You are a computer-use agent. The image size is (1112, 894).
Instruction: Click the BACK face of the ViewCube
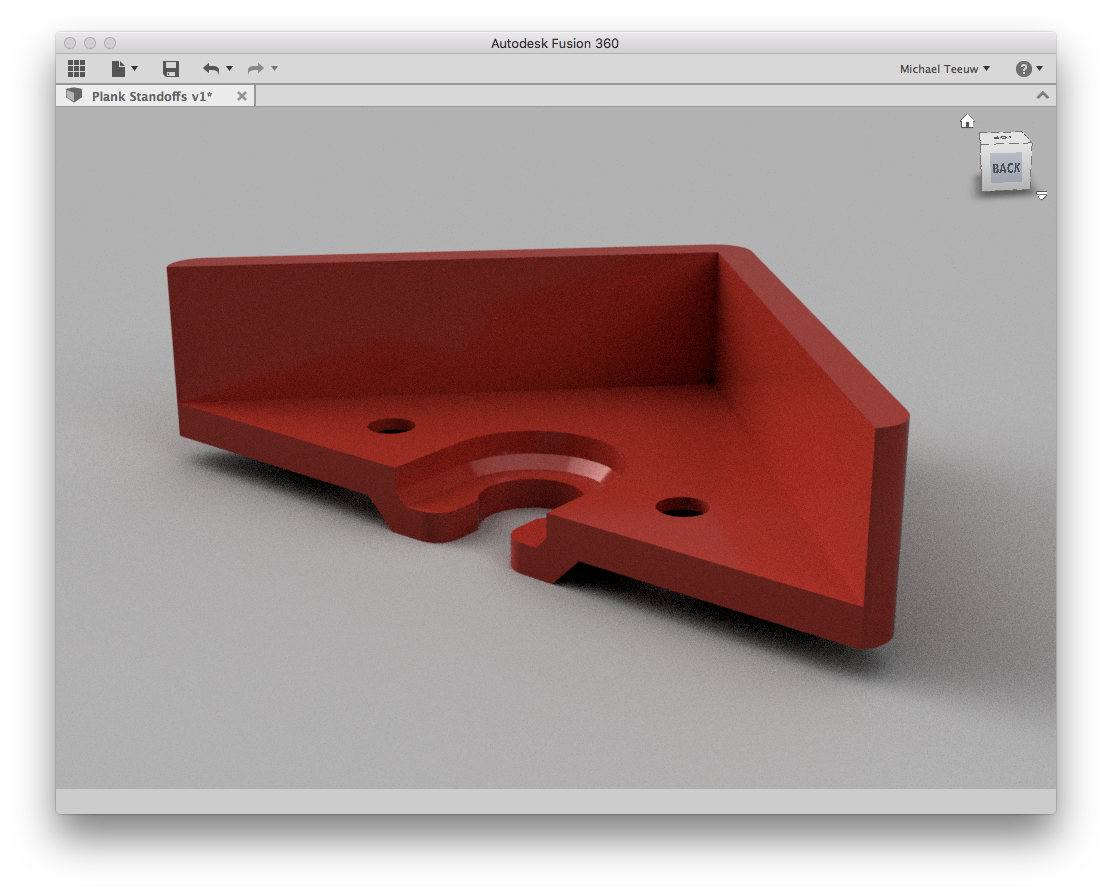coord(1005,168)
